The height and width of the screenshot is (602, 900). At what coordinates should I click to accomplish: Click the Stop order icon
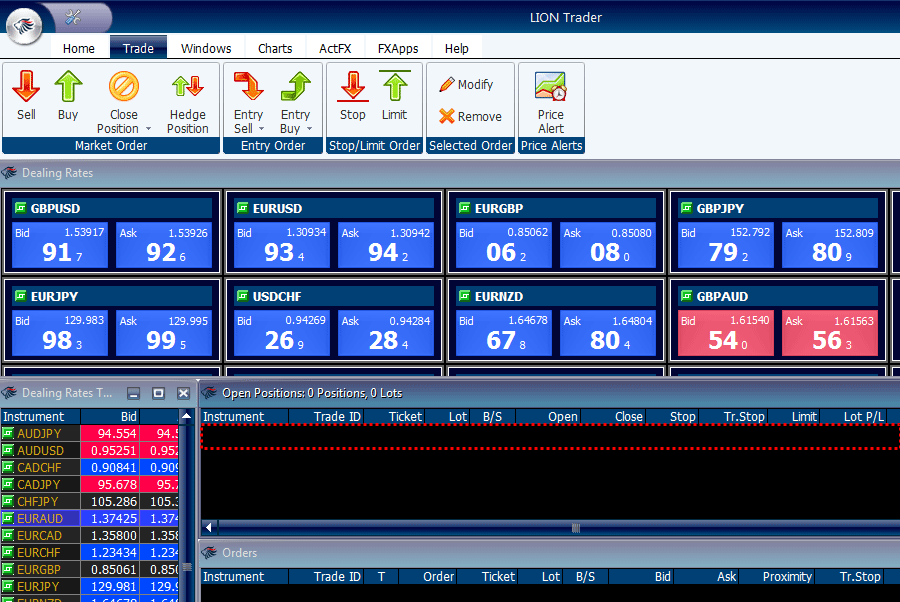(x=352, y=86)
